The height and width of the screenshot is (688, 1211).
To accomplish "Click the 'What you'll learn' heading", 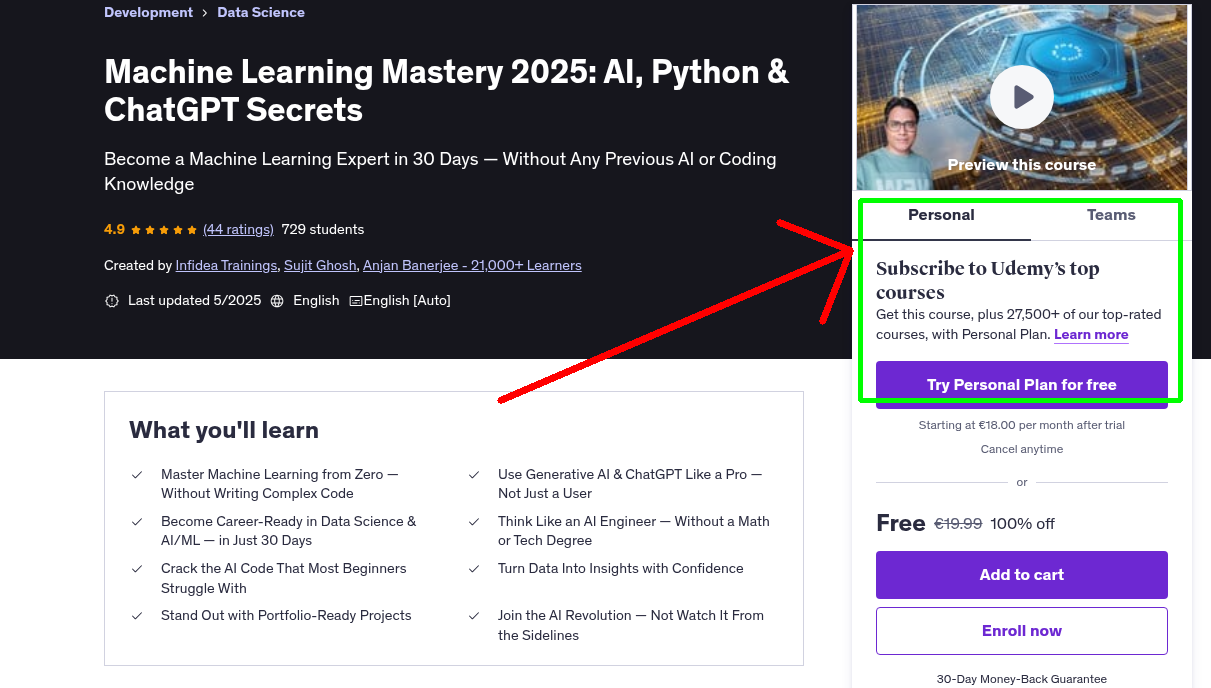I will [224, 430].
